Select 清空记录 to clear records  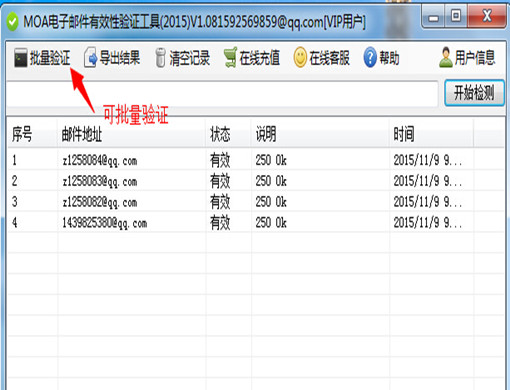(x=183, y=57)
